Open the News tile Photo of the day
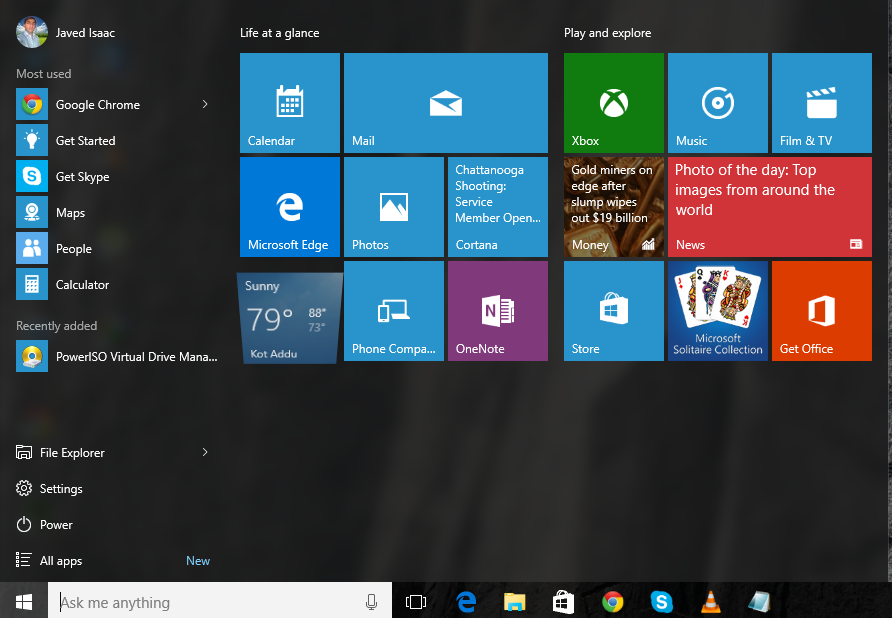This screenshot has width=892, height=618. (770, 207)
